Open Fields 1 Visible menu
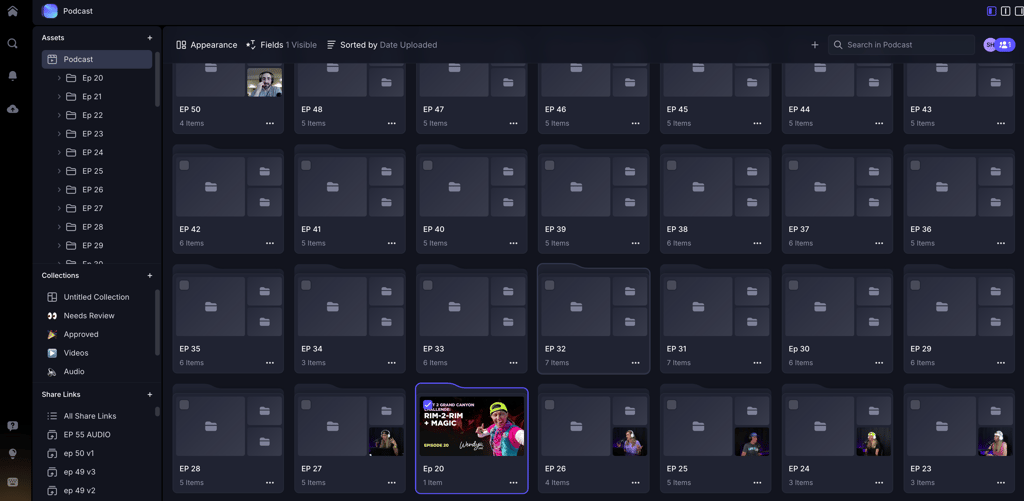 click(x=281, y=45)
